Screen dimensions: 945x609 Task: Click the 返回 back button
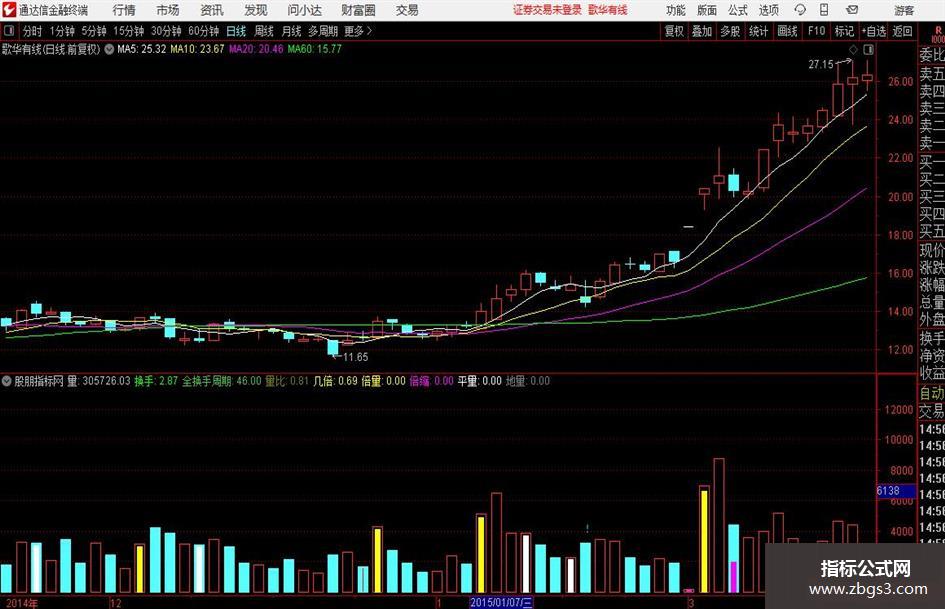click(x=902, y=31)
